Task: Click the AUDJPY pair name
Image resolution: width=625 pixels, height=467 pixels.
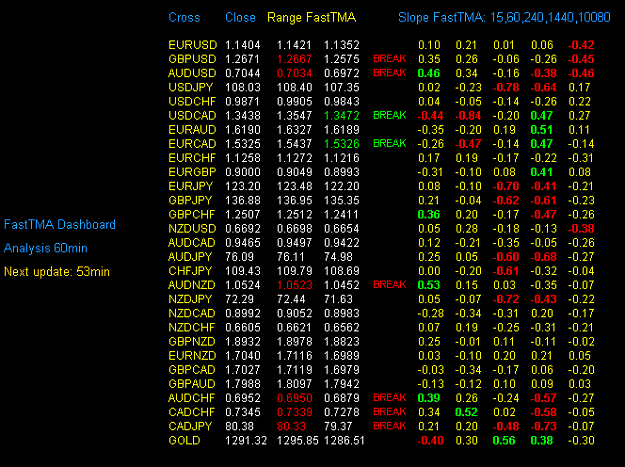Action: (190, 257)
